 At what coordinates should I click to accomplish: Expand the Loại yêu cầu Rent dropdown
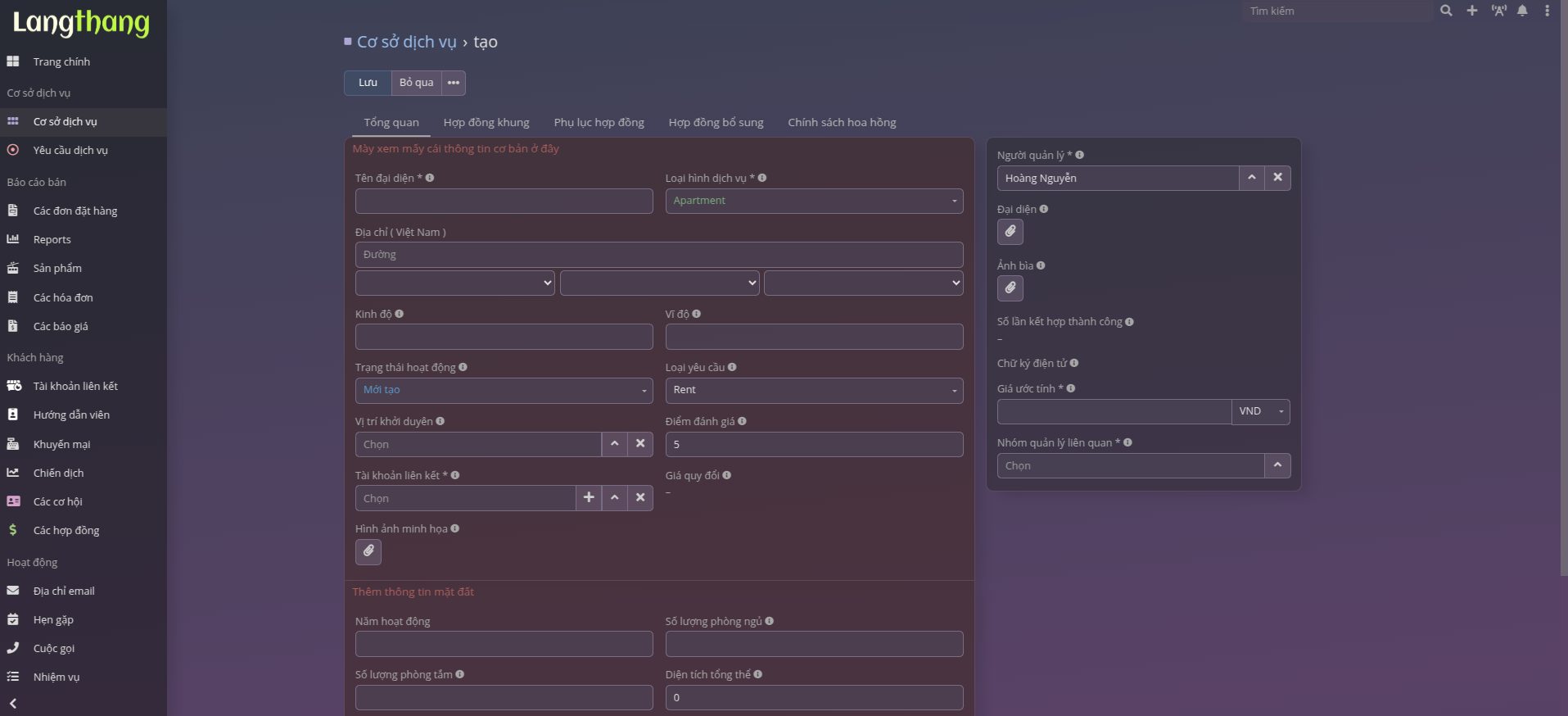[814, 390]
